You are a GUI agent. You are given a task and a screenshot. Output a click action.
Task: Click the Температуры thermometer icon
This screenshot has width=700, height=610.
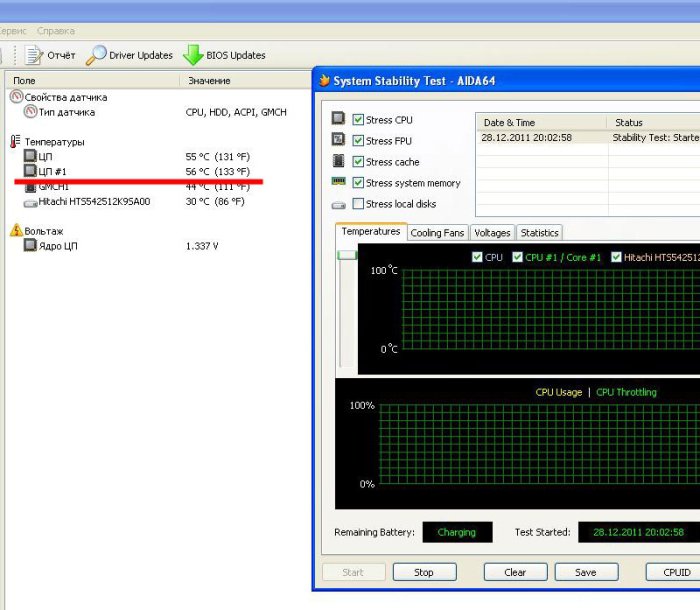[x=15, y=142]
